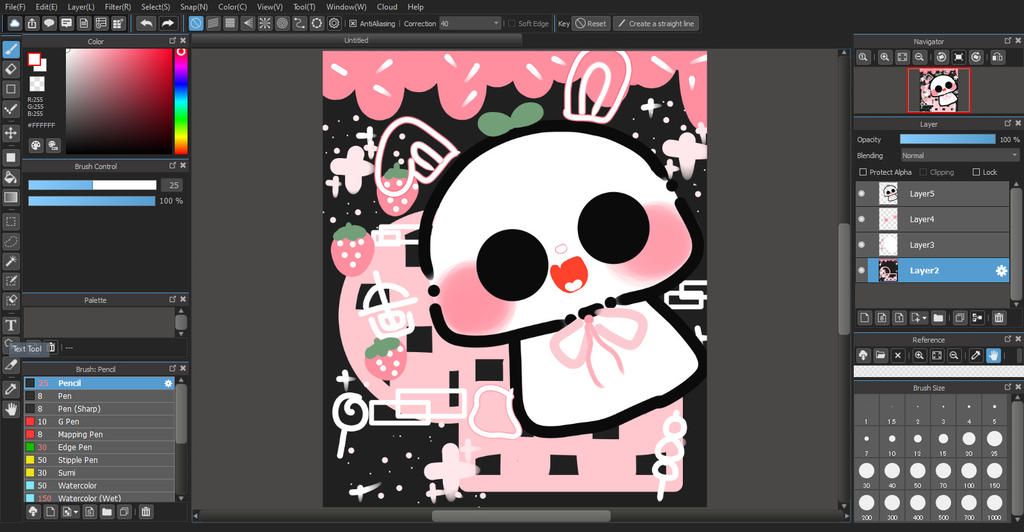Duplicate layer using the Layer panel icon
This screenshot has width=1024, height=532.
959,318
